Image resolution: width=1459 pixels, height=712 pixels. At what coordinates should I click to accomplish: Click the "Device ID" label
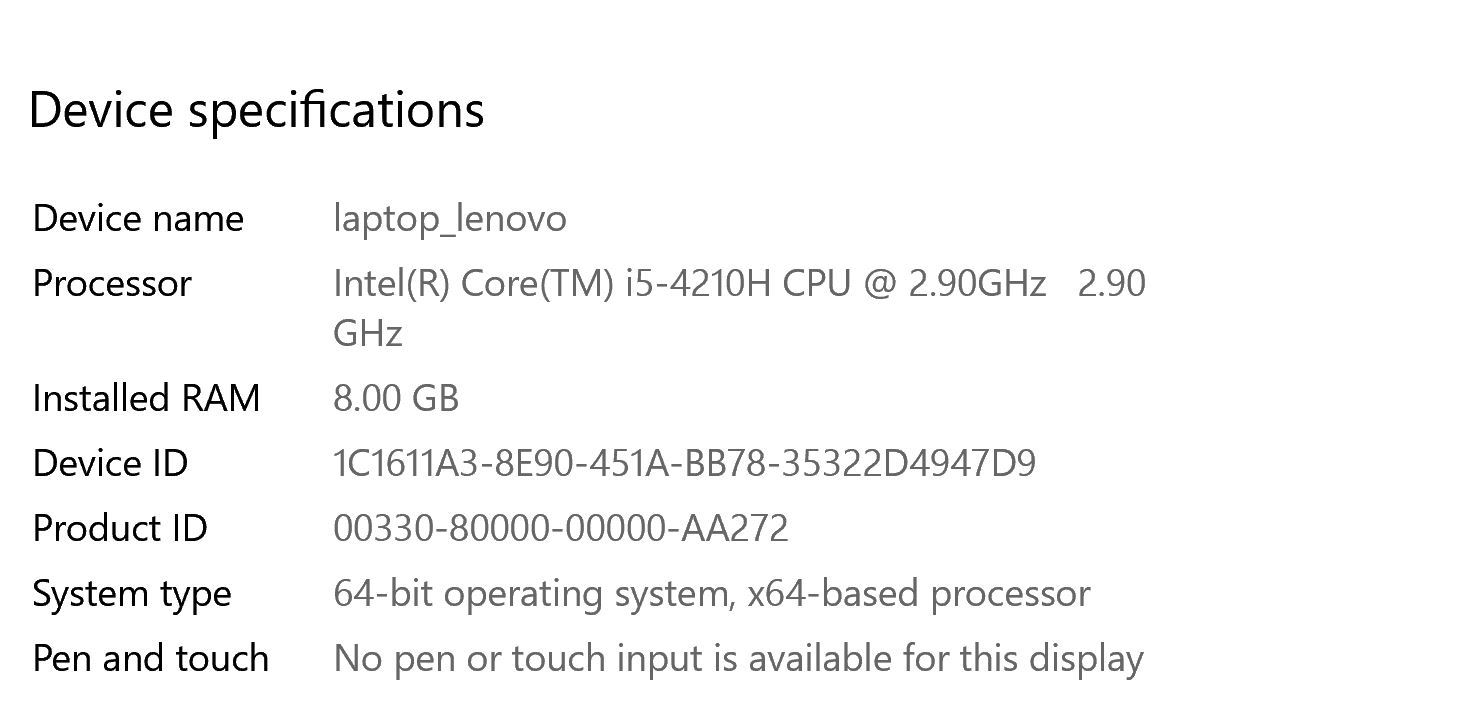(x=110, y=463)
